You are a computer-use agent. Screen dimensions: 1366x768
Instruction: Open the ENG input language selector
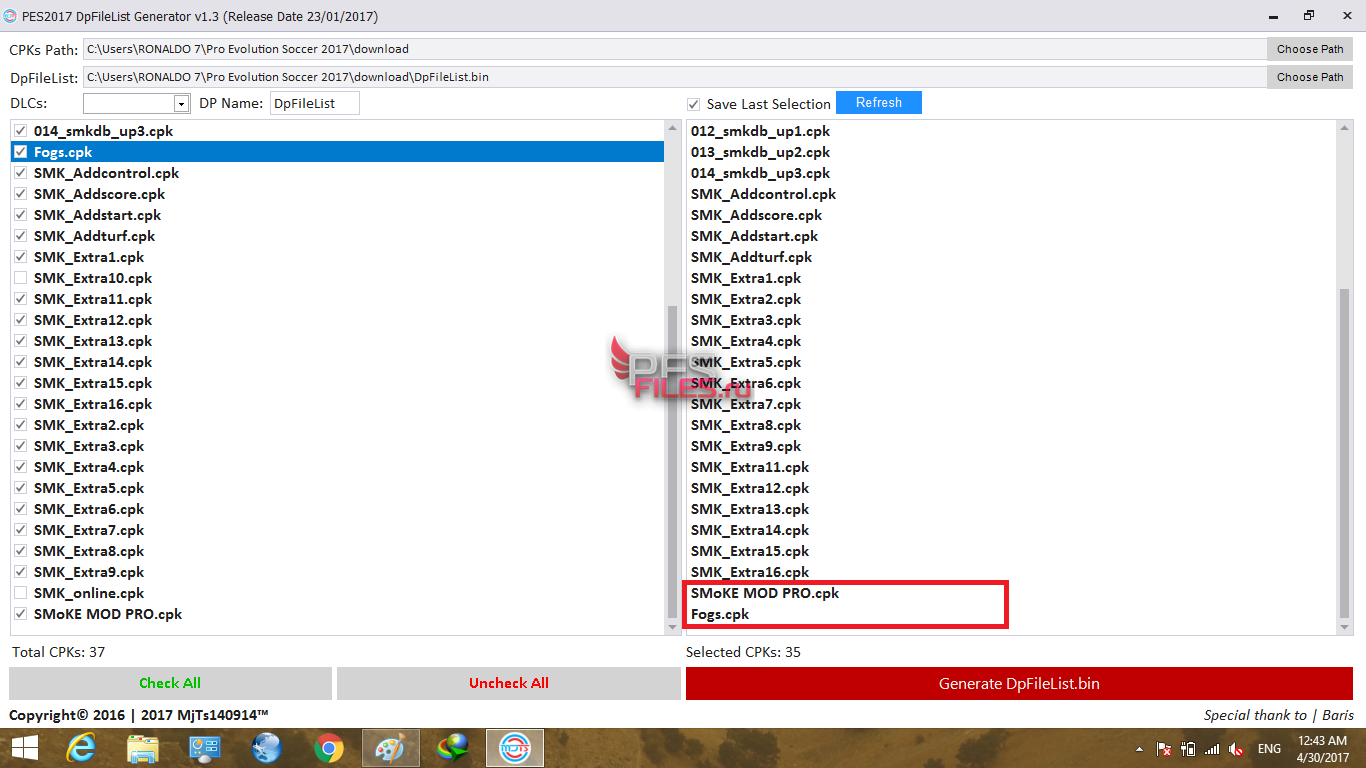(x=1269, y=749)
